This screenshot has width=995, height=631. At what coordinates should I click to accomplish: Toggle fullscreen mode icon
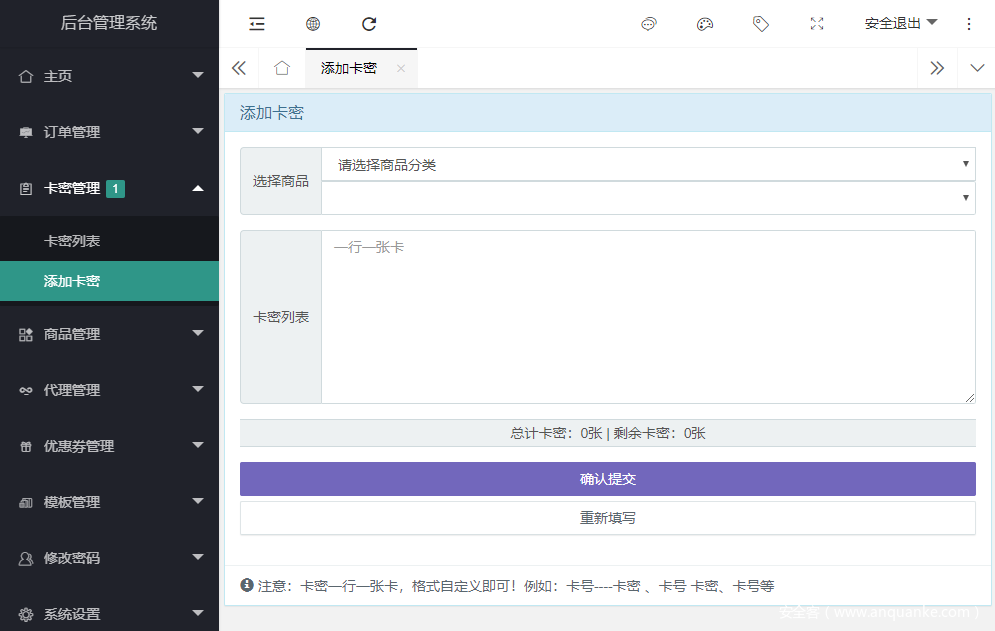point(817,24)
